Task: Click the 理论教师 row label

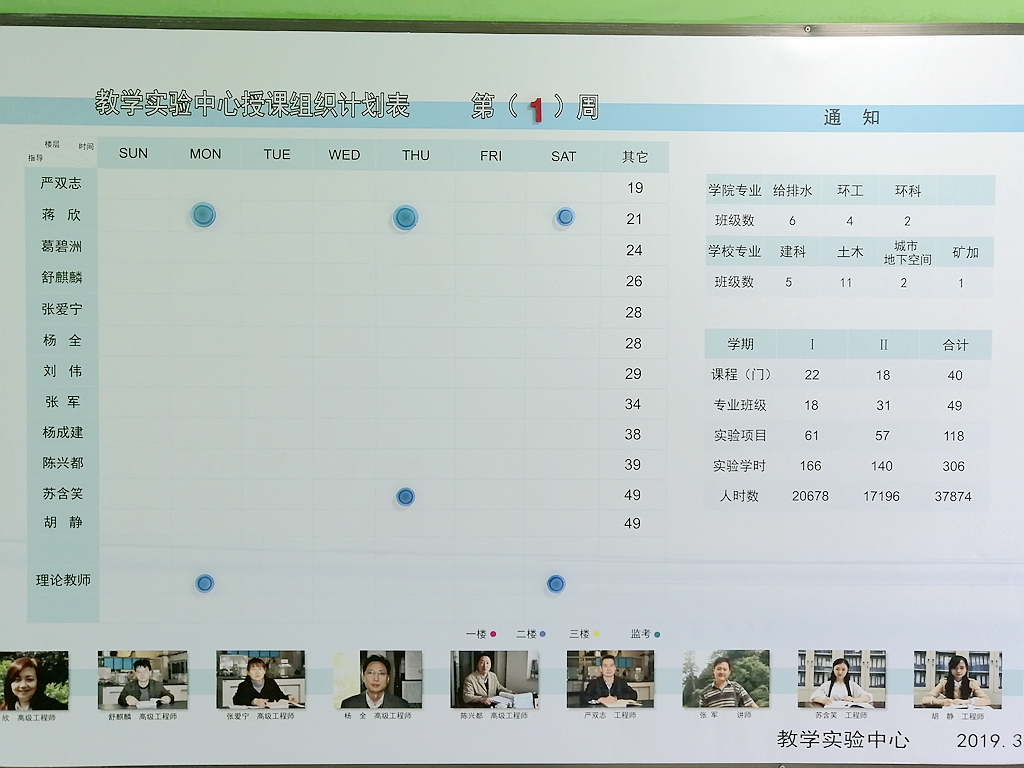Action: (x=63, y=580)
